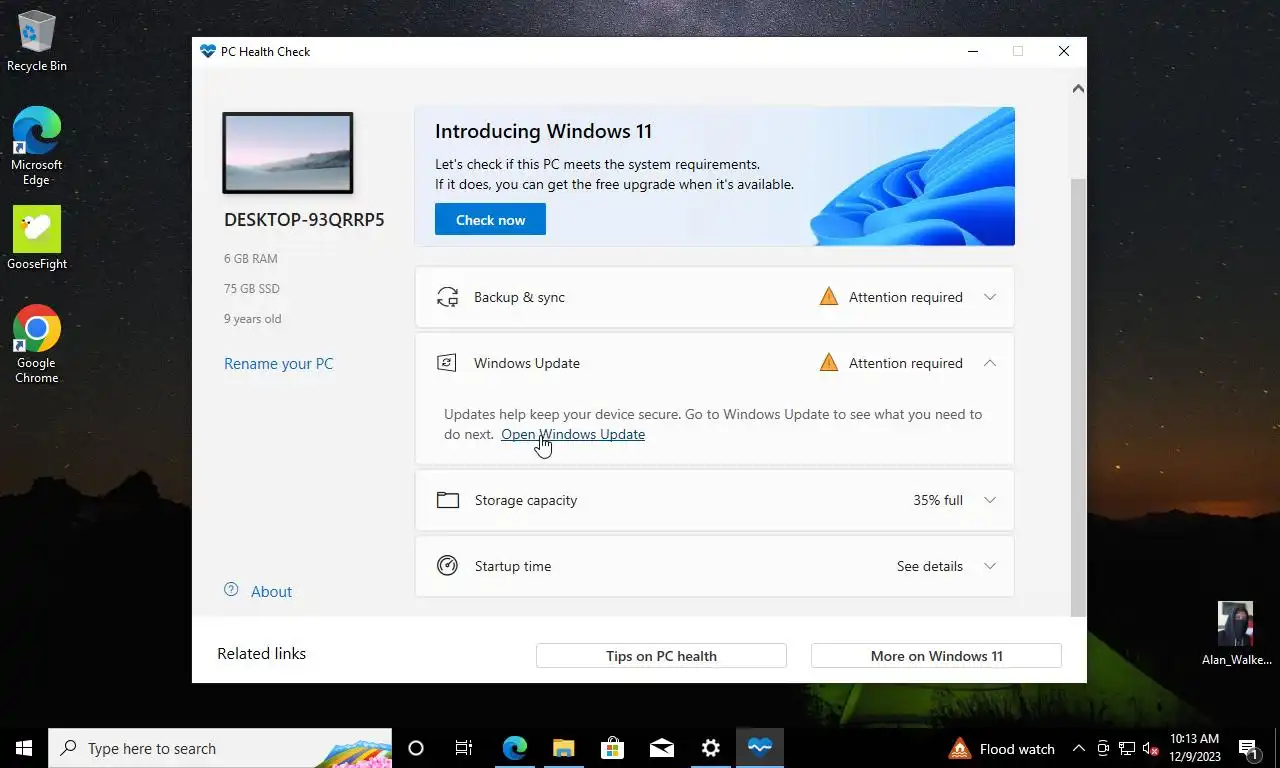Close the PC Health Check window
The height and width of the screenshot is (768, 1280).
point(1064,51)
